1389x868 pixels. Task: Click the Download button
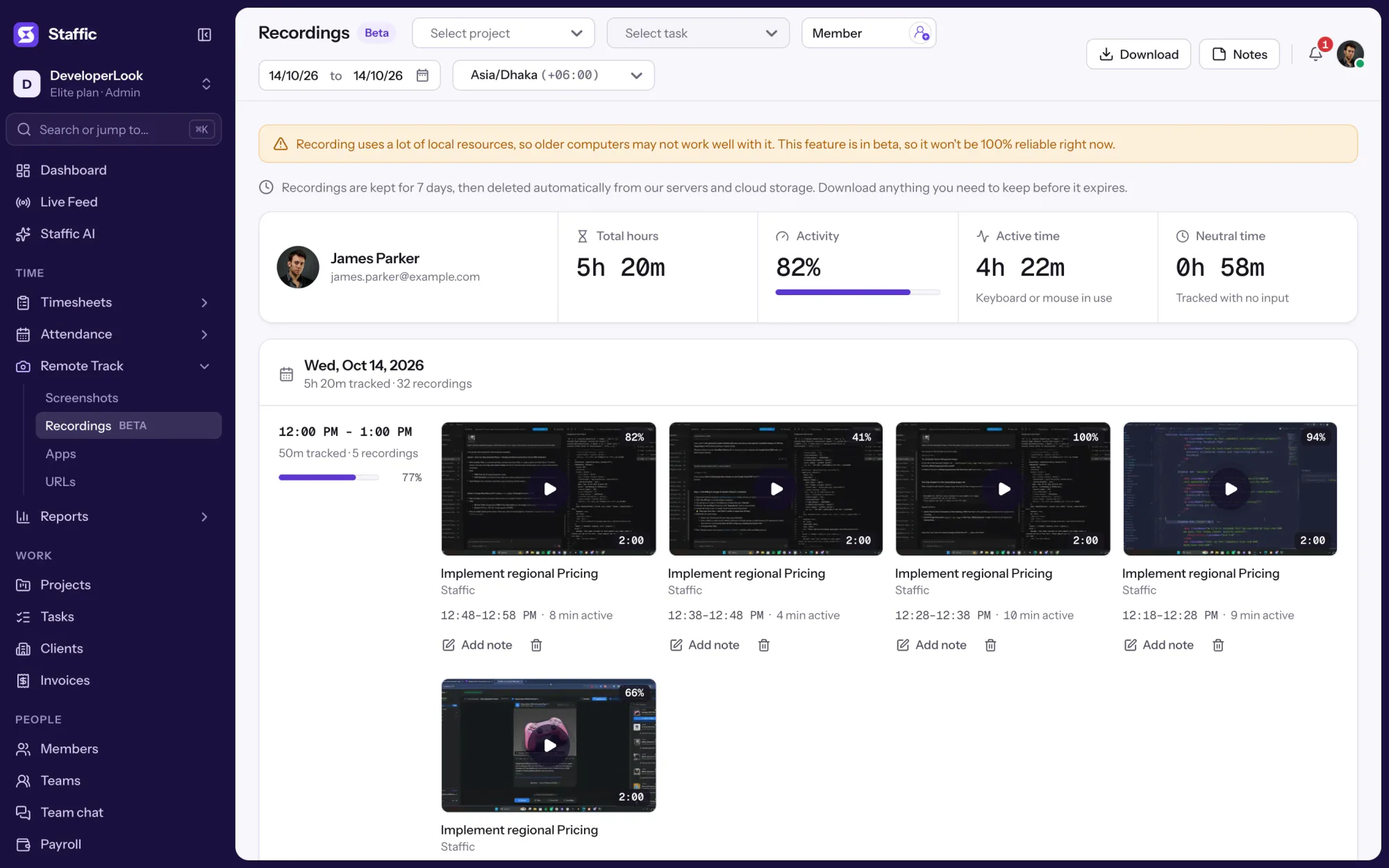click(x=1138, y=54)
